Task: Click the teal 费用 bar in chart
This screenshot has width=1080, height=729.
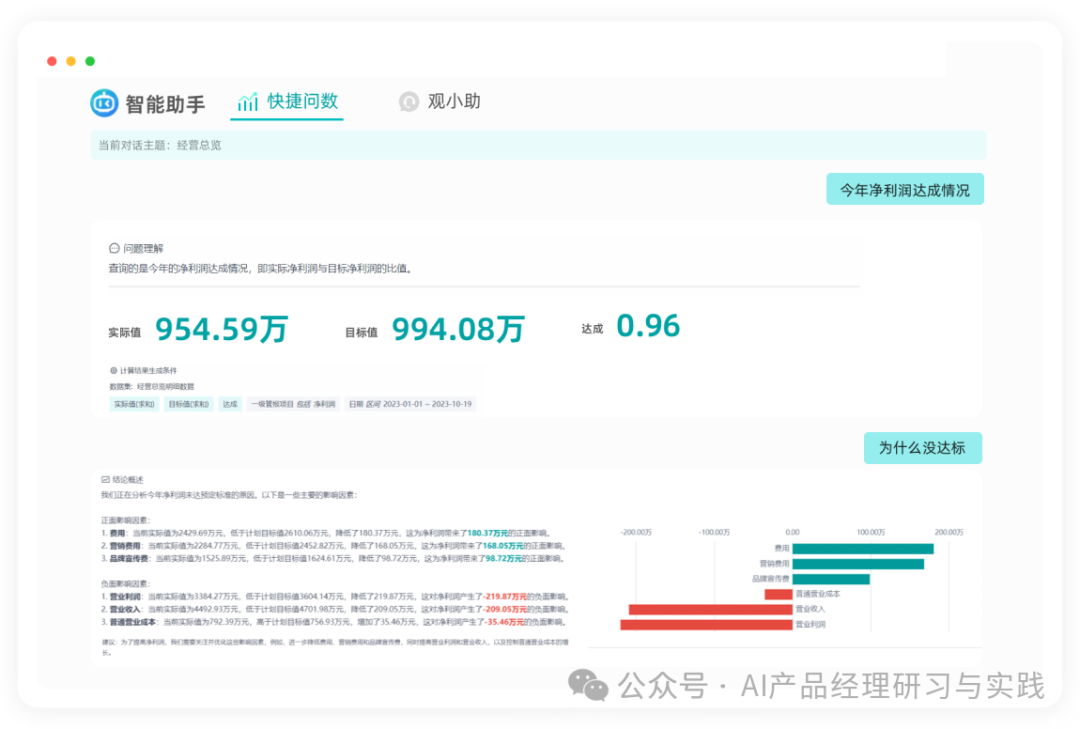Action: [862, 548]
